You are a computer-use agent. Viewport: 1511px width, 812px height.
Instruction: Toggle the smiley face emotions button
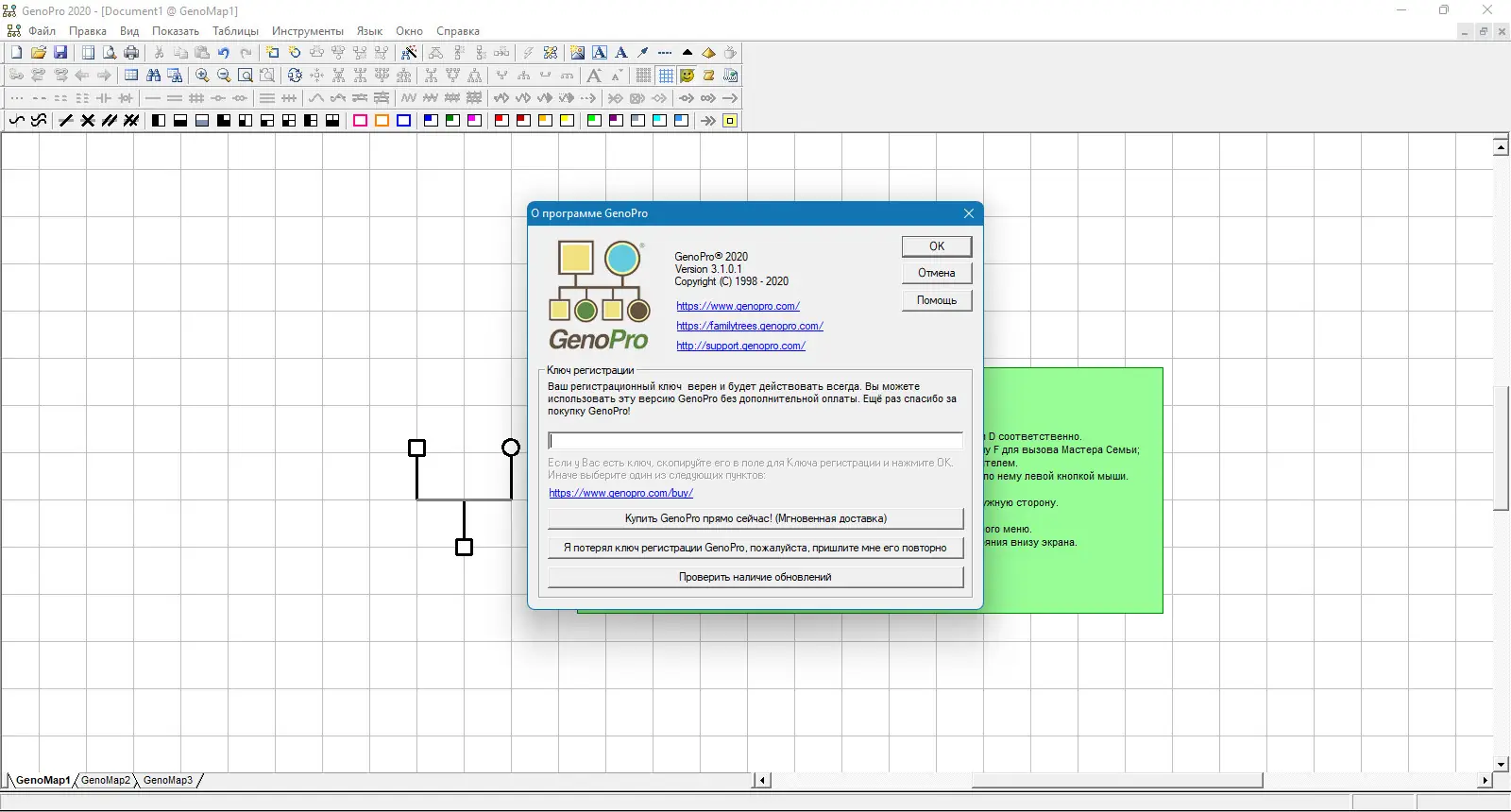(x=687, y=76)
